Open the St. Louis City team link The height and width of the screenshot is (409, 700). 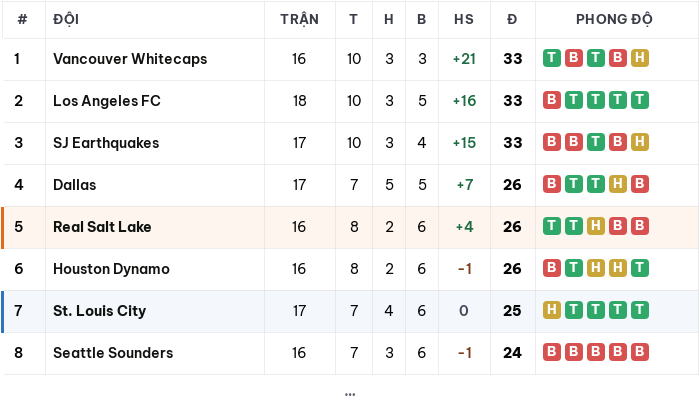point(100,311)
